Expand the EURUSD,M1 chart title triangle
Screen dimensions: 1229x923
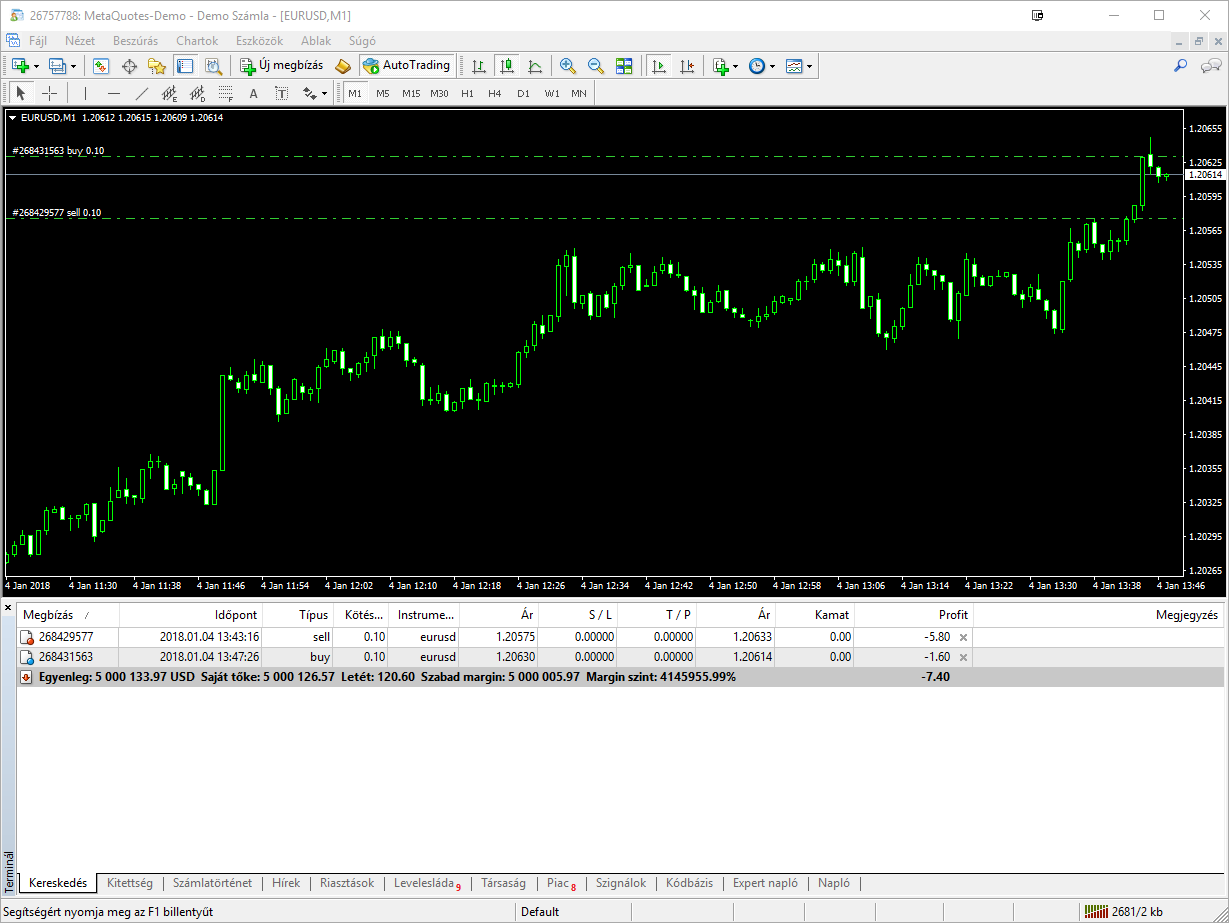tap(12, 118)
